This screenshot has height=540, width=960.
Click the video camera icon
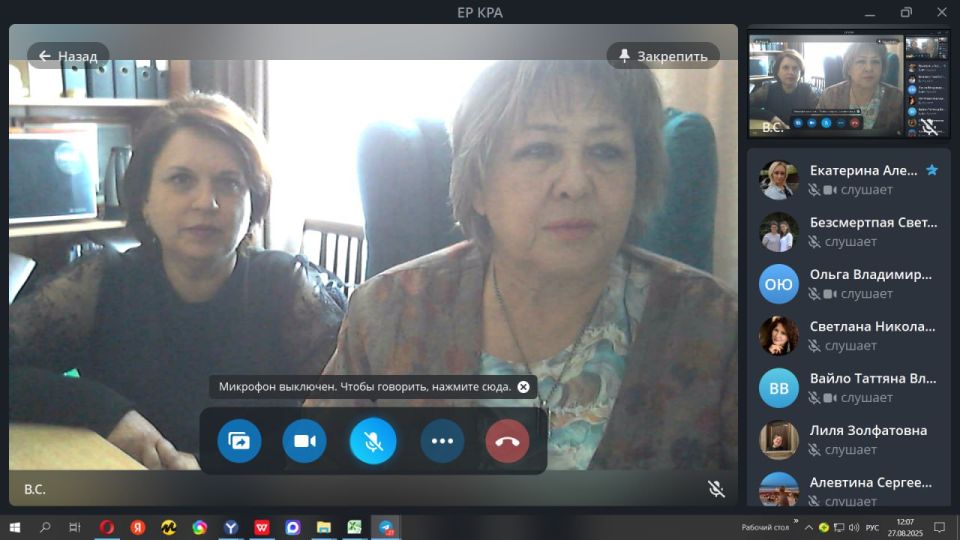[x=305, y=441]
